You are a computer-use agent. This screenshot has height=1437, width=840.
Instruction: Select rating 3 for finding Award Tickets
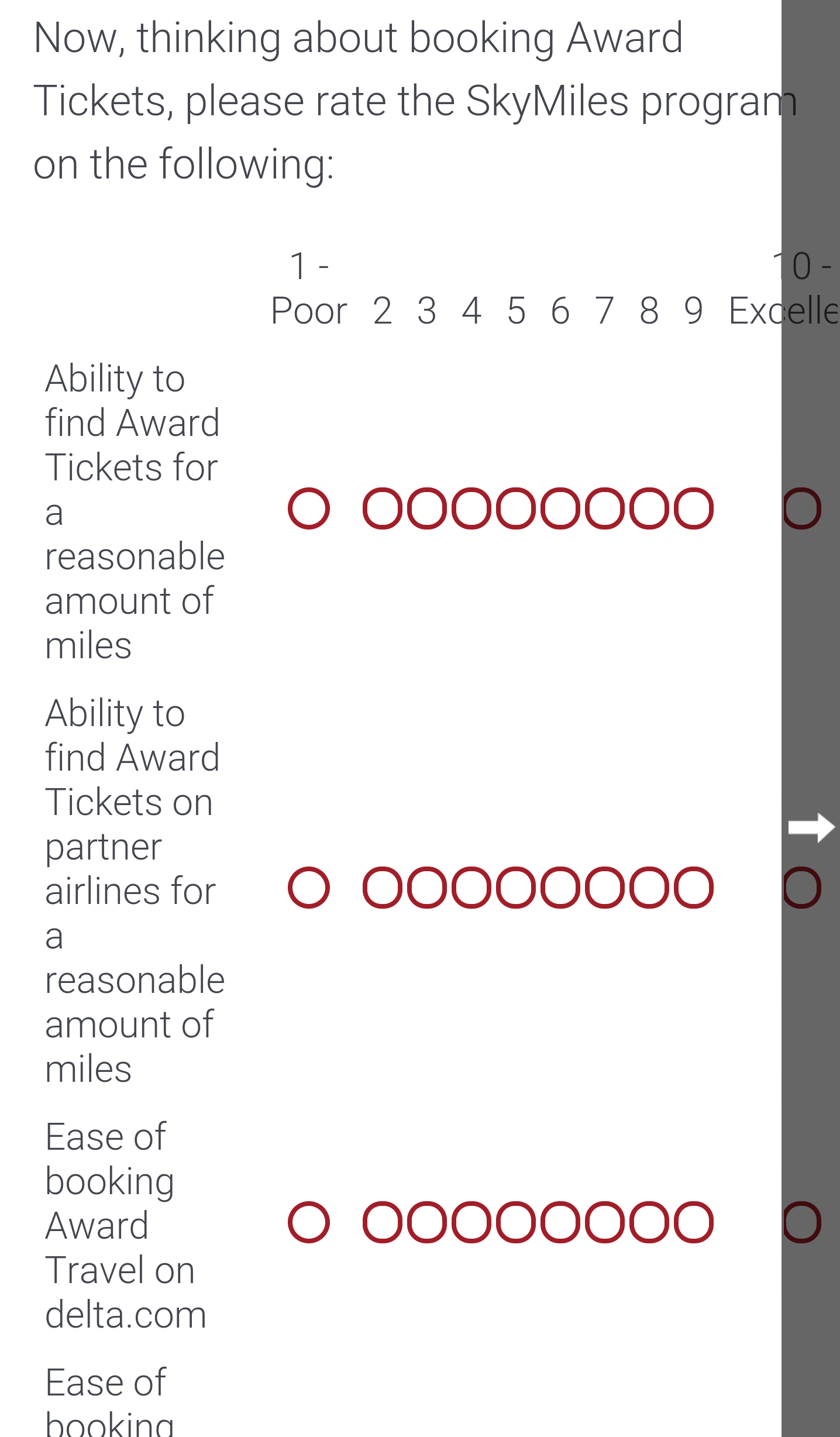click(427, 508)
